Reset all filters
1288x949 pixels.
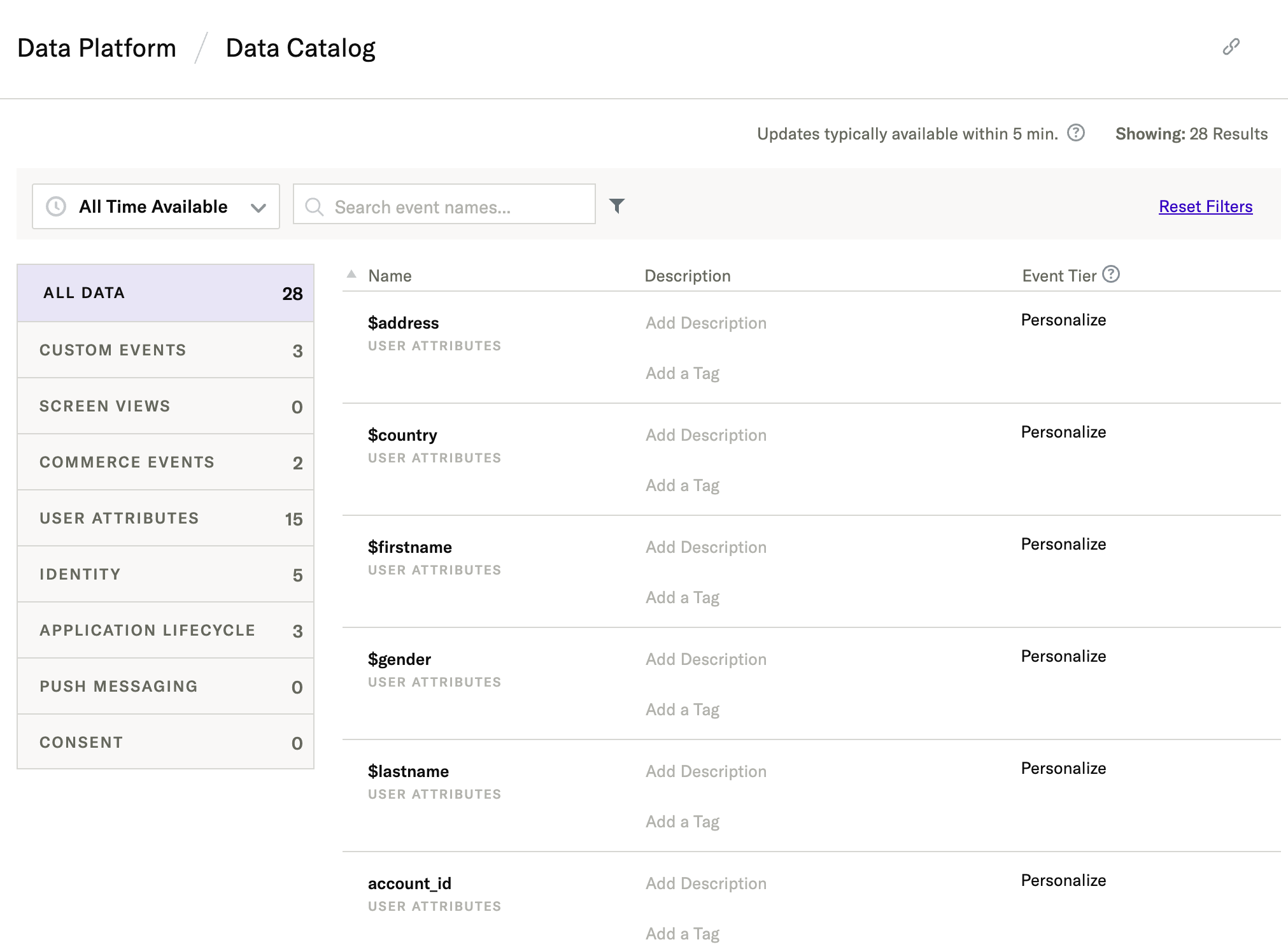[x=1205, y=206]
